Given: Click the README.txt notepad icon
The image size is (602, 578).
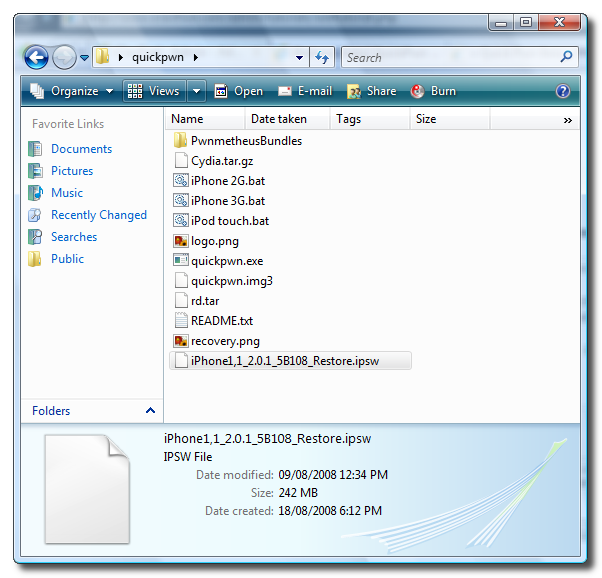Looking at the screenshot, I should coord(181,320).
